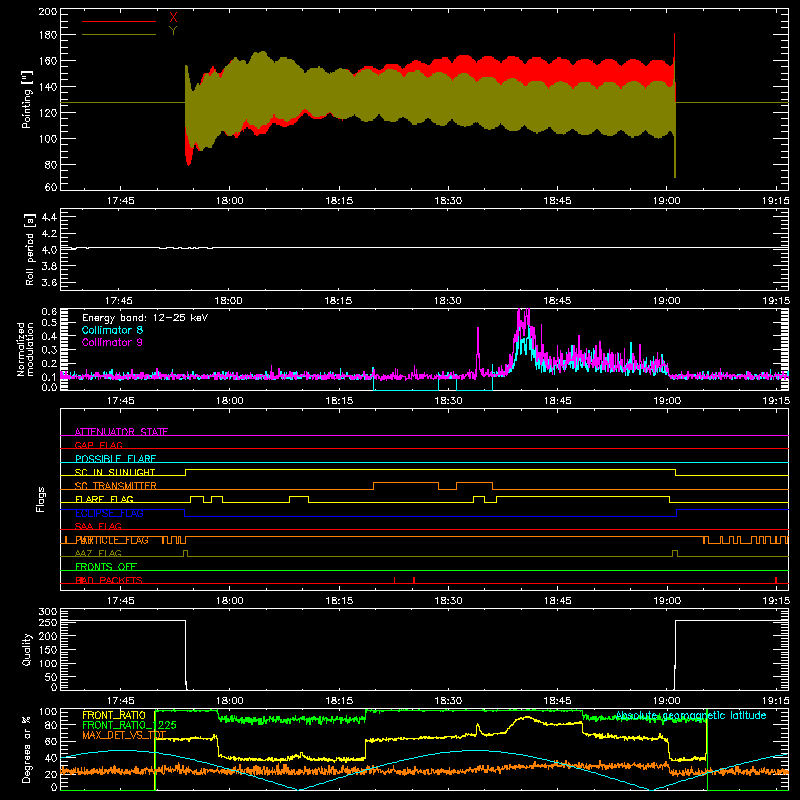Click the ECLIPSE_FLAG label
800x800 pixels.
109,513
